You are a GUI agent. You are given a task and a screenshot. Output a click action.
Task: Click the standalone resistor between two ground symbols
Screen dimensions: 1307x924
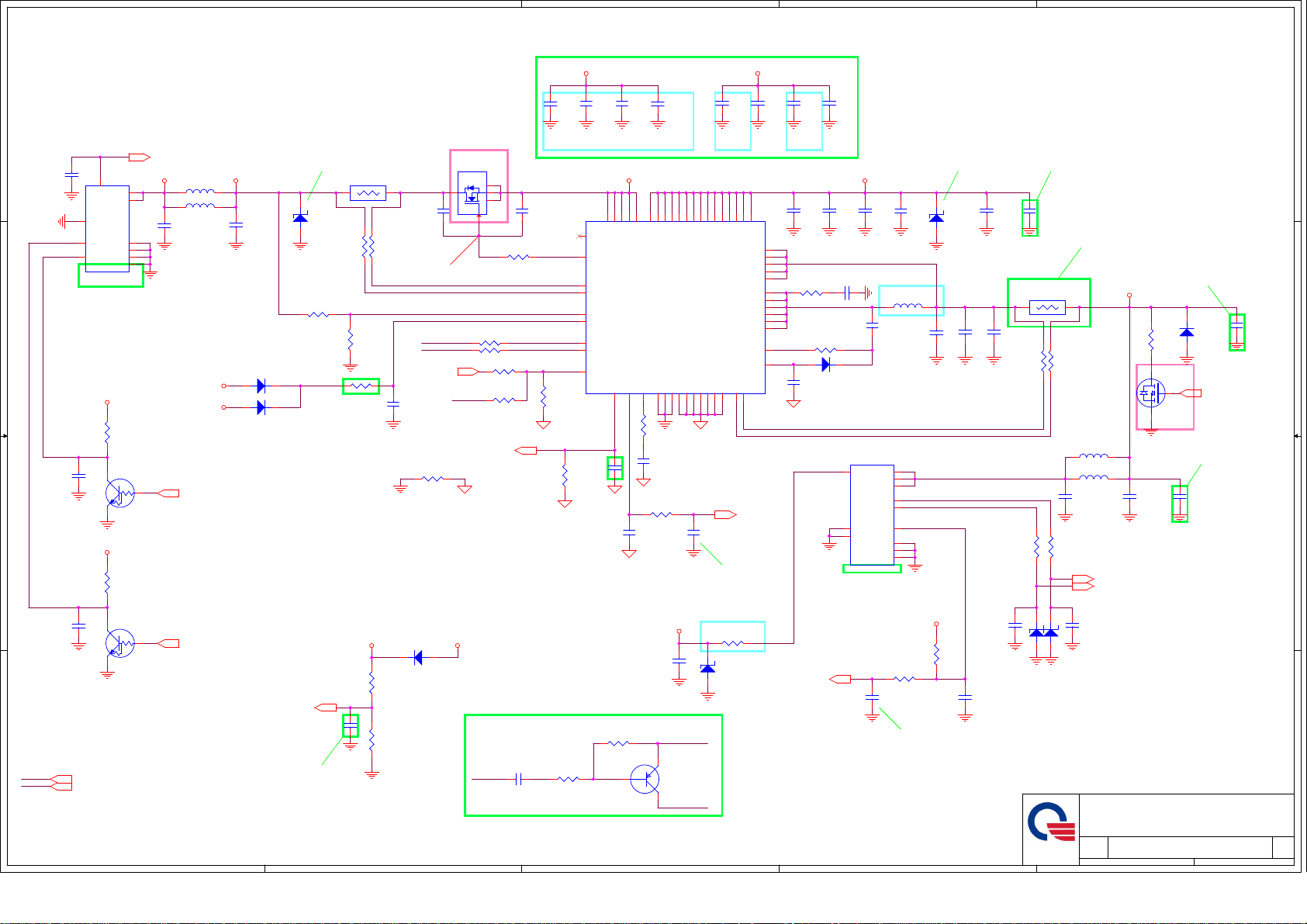(x=433, y=479)
